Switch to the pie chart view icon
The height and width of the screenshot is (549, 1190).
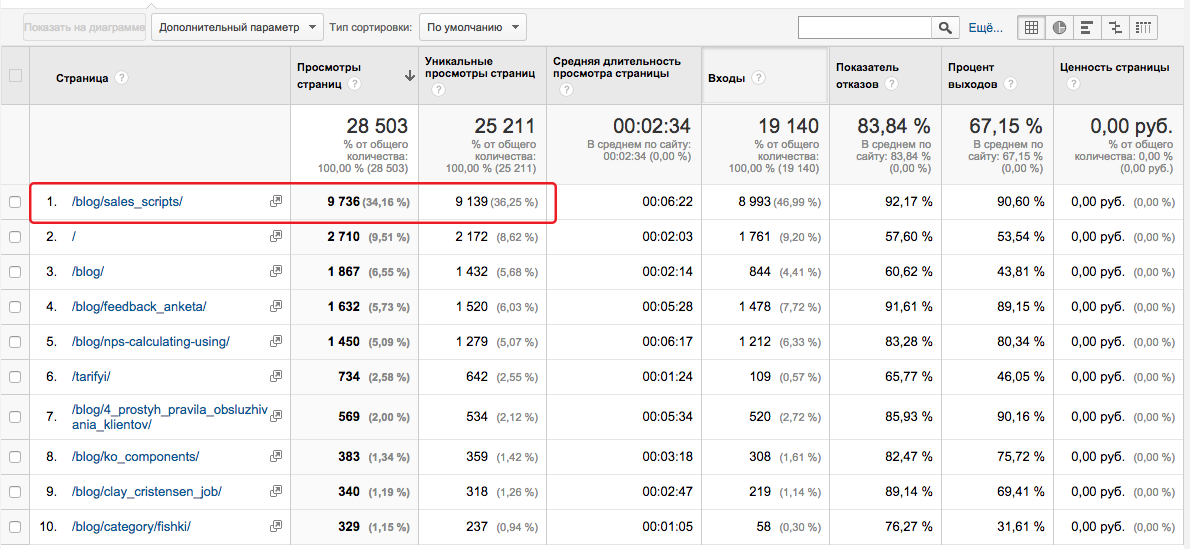(x=1059, y=27)
